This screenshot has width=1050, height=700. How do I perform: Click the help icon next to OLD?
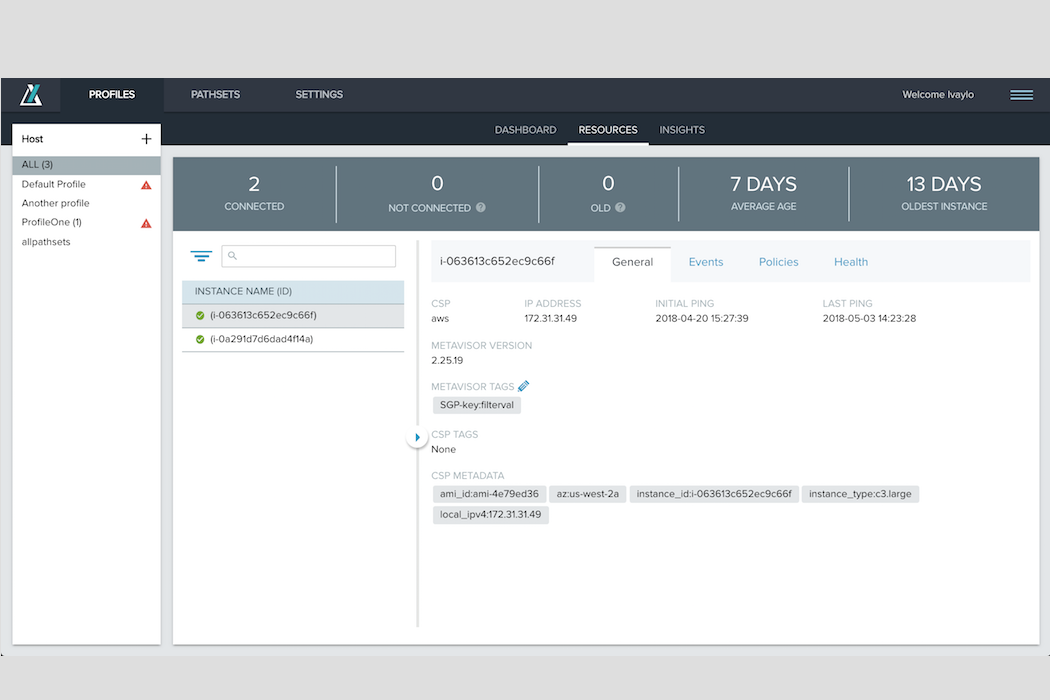coord(620,208)
